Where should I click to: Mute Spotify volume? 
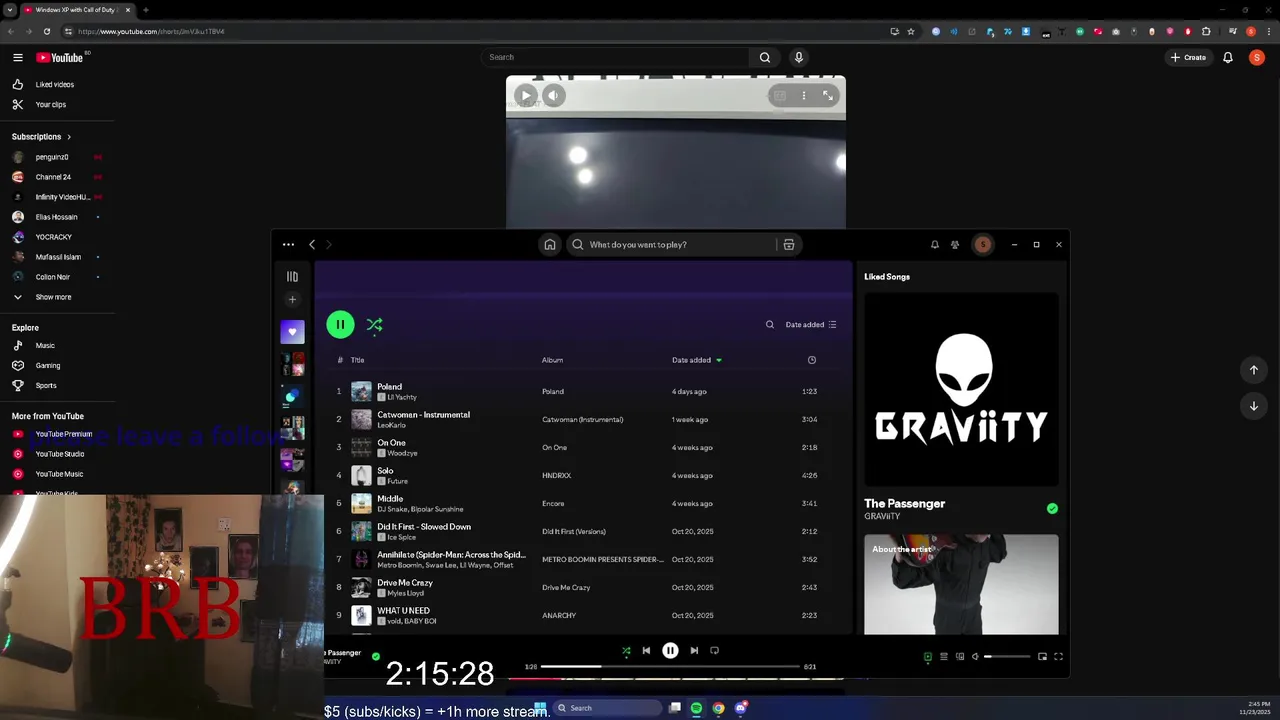(975, 656)
